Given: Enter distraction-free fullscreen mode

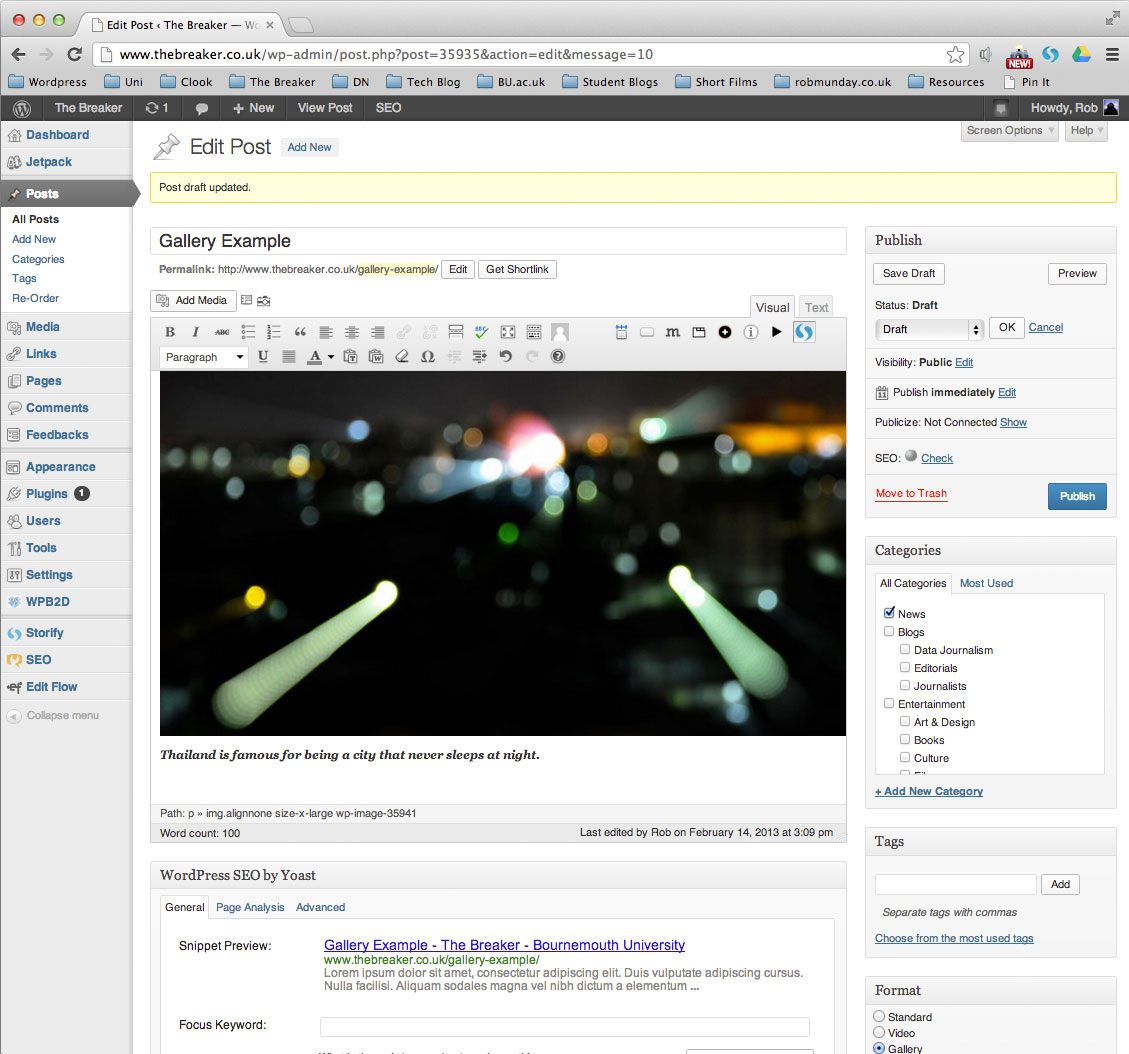Looking at the screenshot, I should coord(508,332).
